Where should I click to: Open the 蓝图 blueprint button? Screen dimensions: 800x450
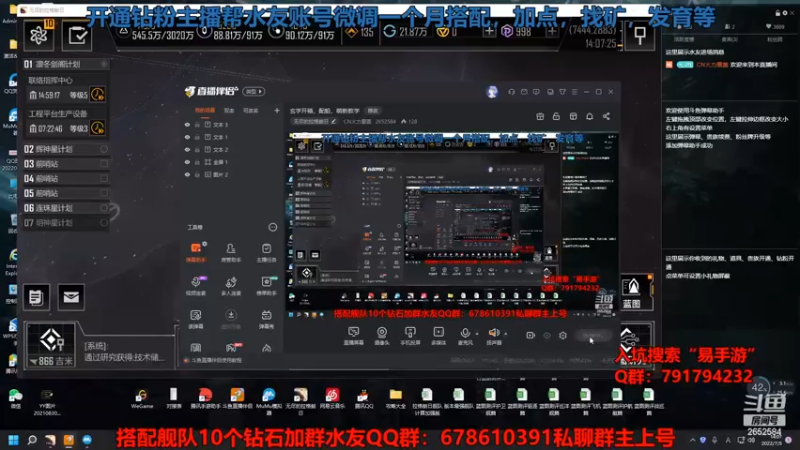point(633,293)
